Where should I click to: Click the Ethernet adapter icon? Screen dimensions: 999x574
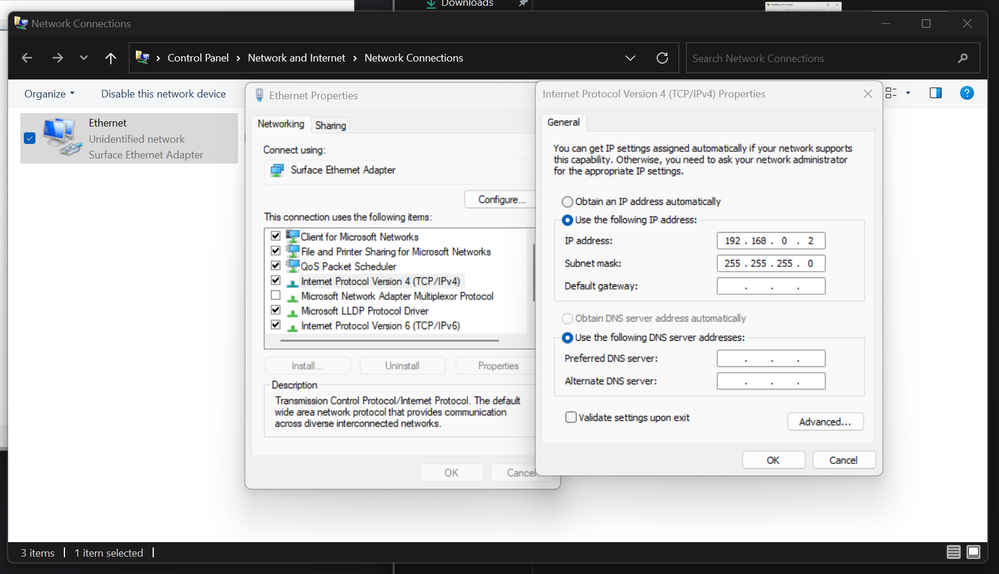tap(62, 138)
